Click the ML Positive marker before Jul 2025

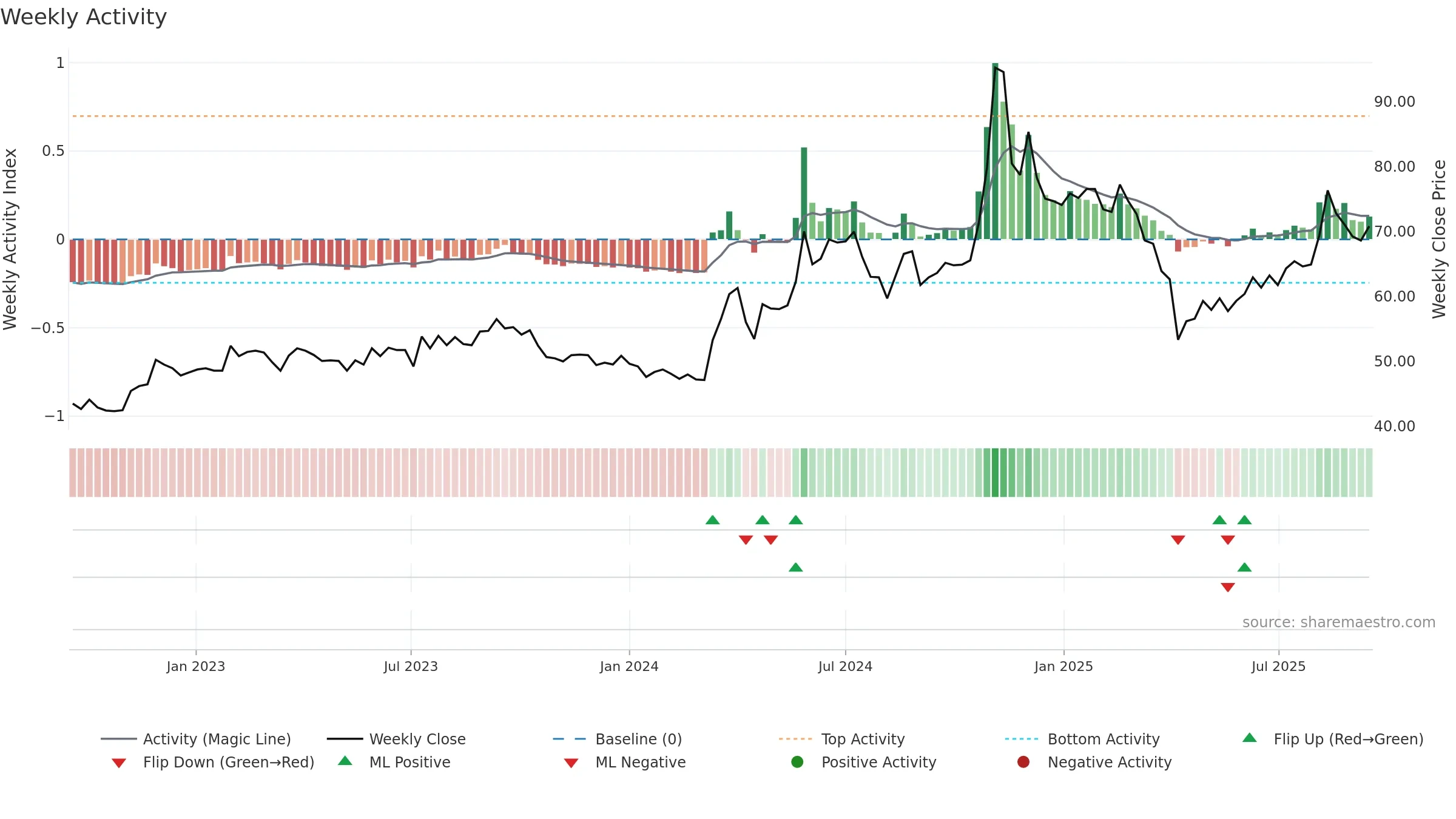[x=1244, y=567]
